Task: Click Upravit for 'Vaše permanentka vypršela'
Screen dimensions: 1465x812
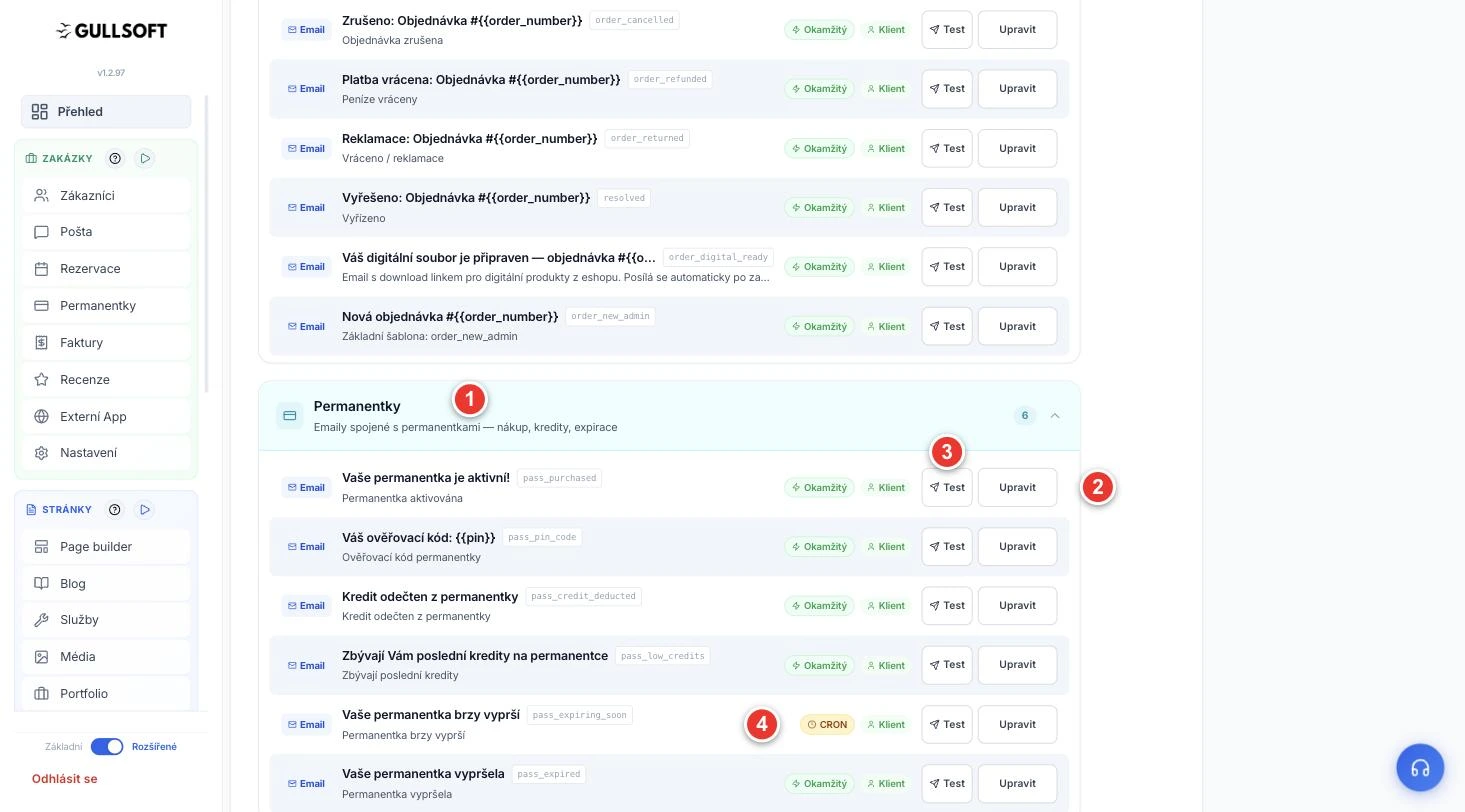Action: [x=1017, y=784]
